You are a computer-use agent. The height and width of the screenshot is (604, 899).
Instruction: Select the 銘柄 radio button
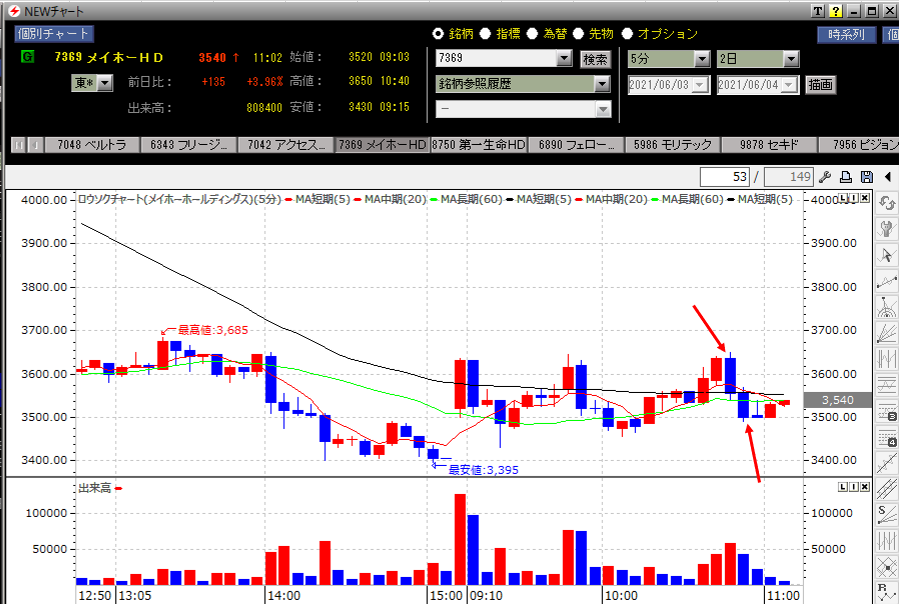[438, 34]
